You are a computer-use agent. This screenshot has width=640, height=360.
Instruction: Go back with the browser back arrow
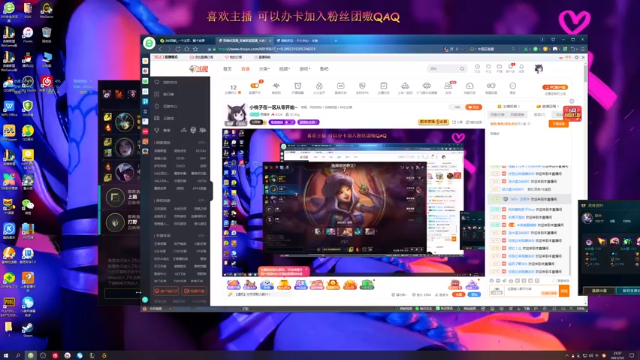point(161,49)
